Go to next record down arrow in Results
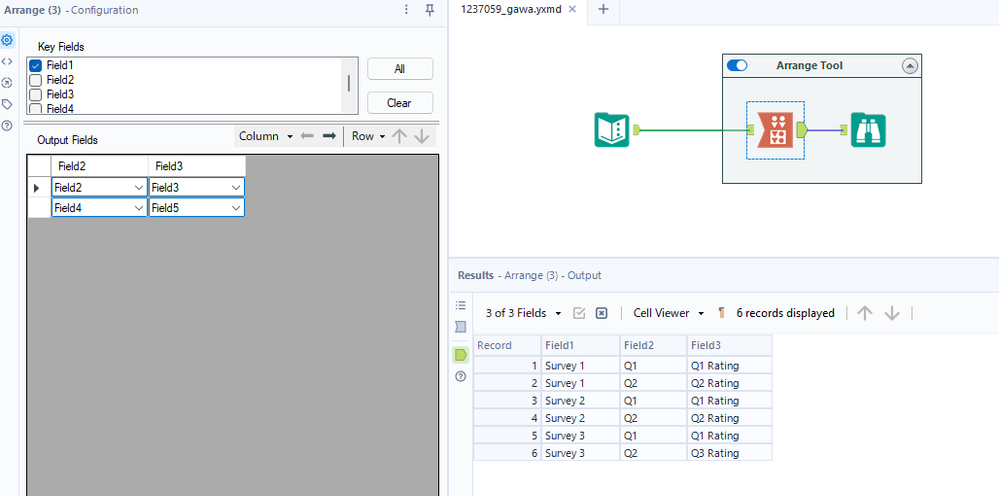999x496 pixels. click(892, 313)
